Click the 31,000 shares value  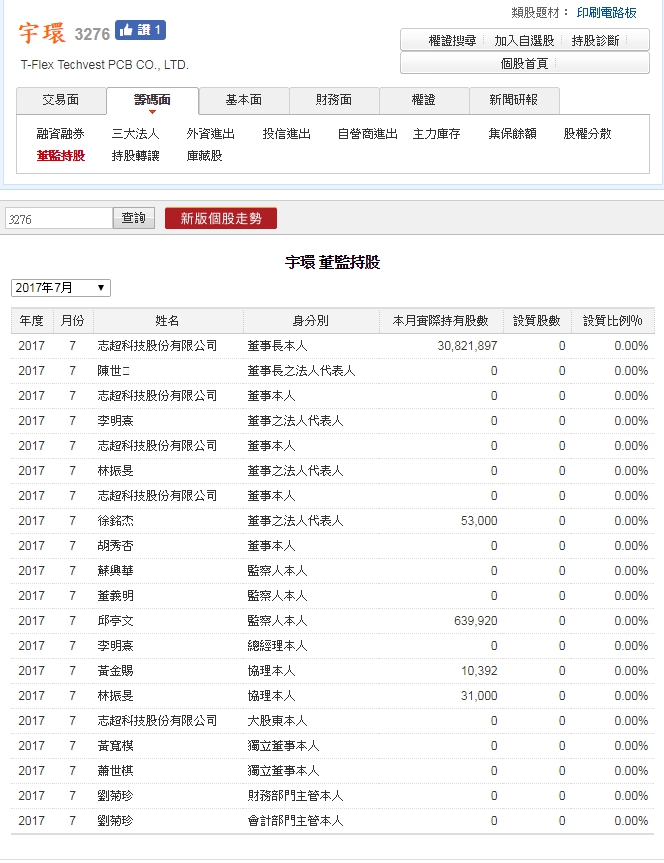(479, 696)
